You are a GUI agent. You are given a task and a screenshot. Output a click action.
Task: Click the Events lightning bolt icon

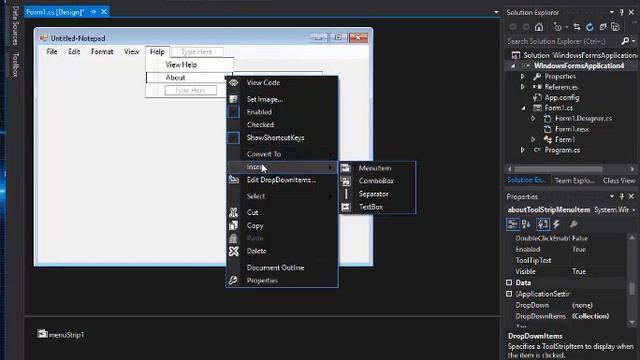pos(556,224)
